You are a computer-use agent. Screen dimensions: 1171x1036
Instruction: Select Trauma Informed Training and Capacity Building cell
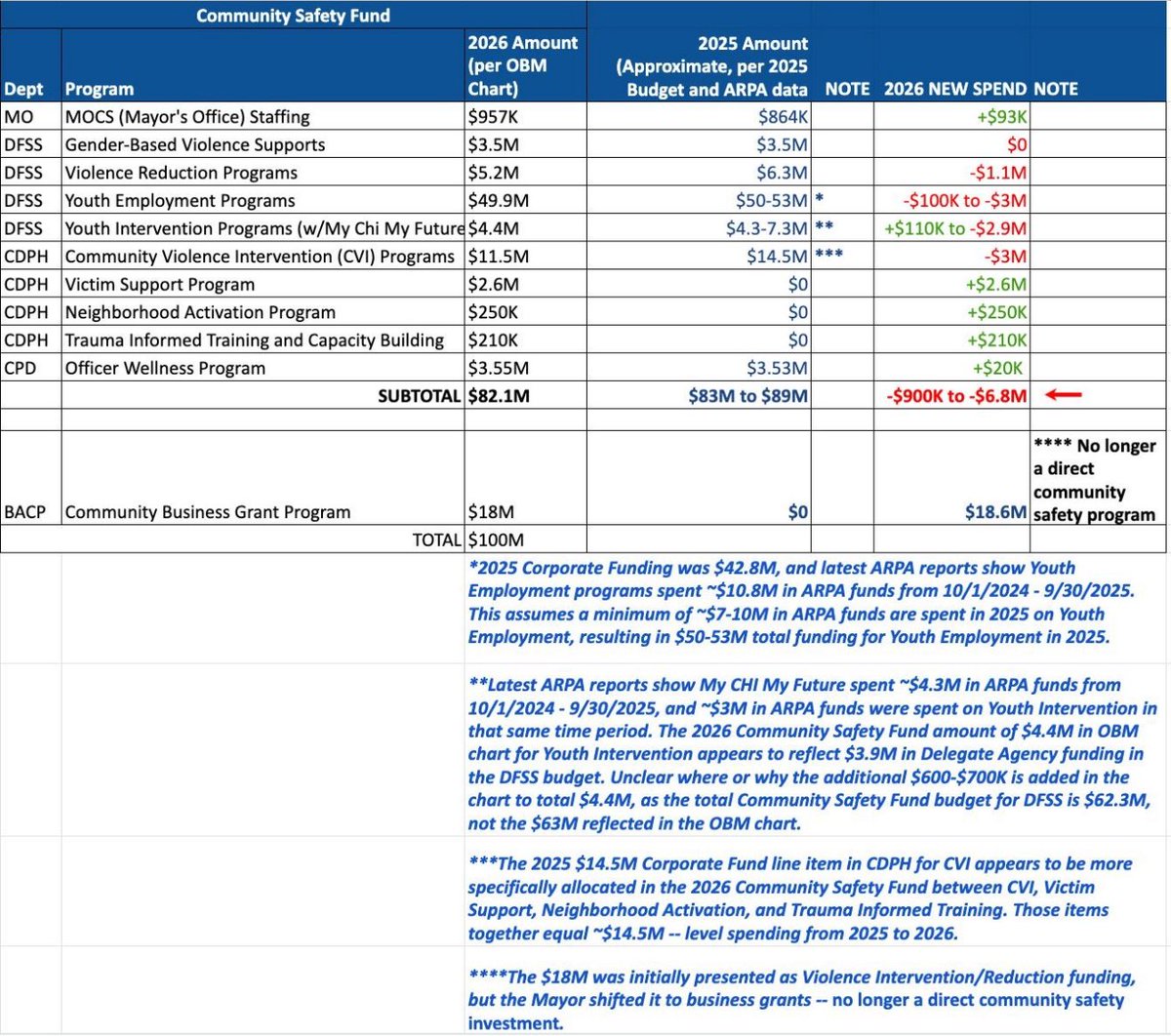pos(263,340)
